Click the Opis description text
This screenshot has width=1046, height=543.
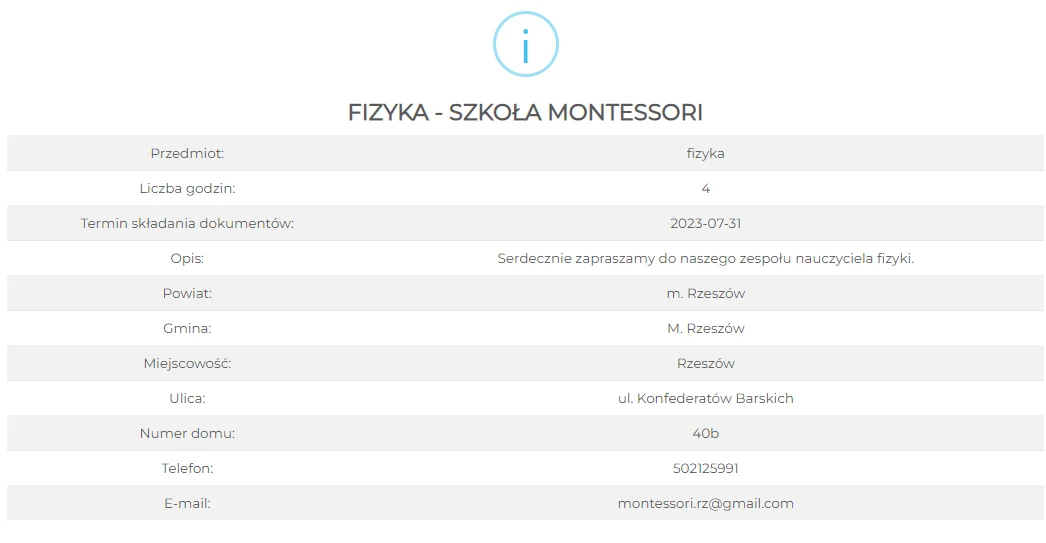coord(705,258)
